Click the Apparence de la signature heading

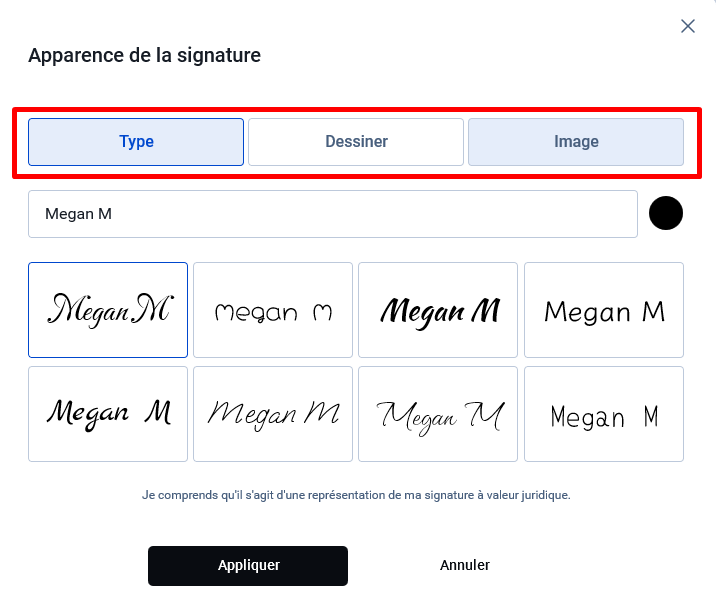144,55
